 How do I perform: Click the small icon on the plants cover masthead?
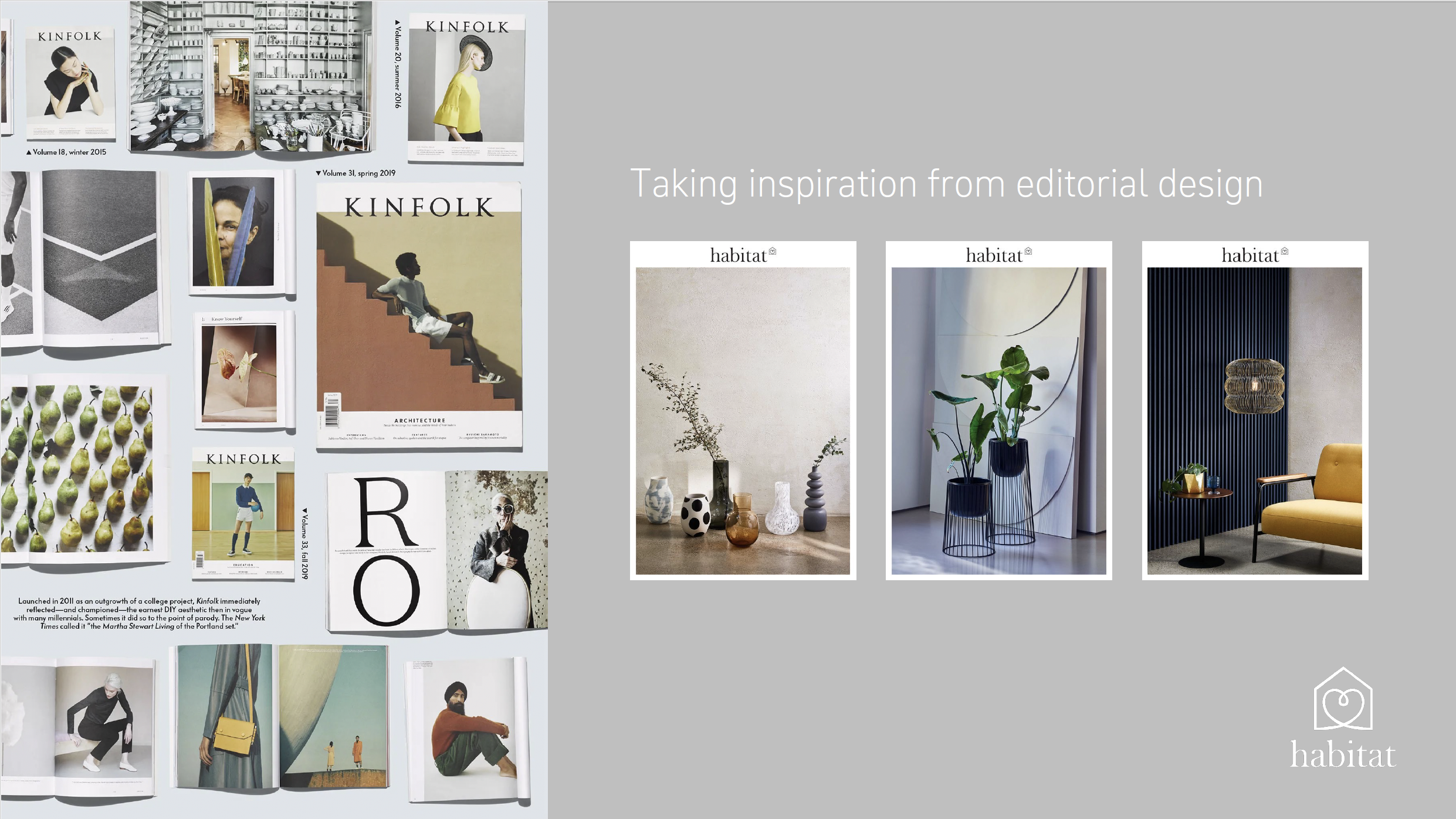1028,252
